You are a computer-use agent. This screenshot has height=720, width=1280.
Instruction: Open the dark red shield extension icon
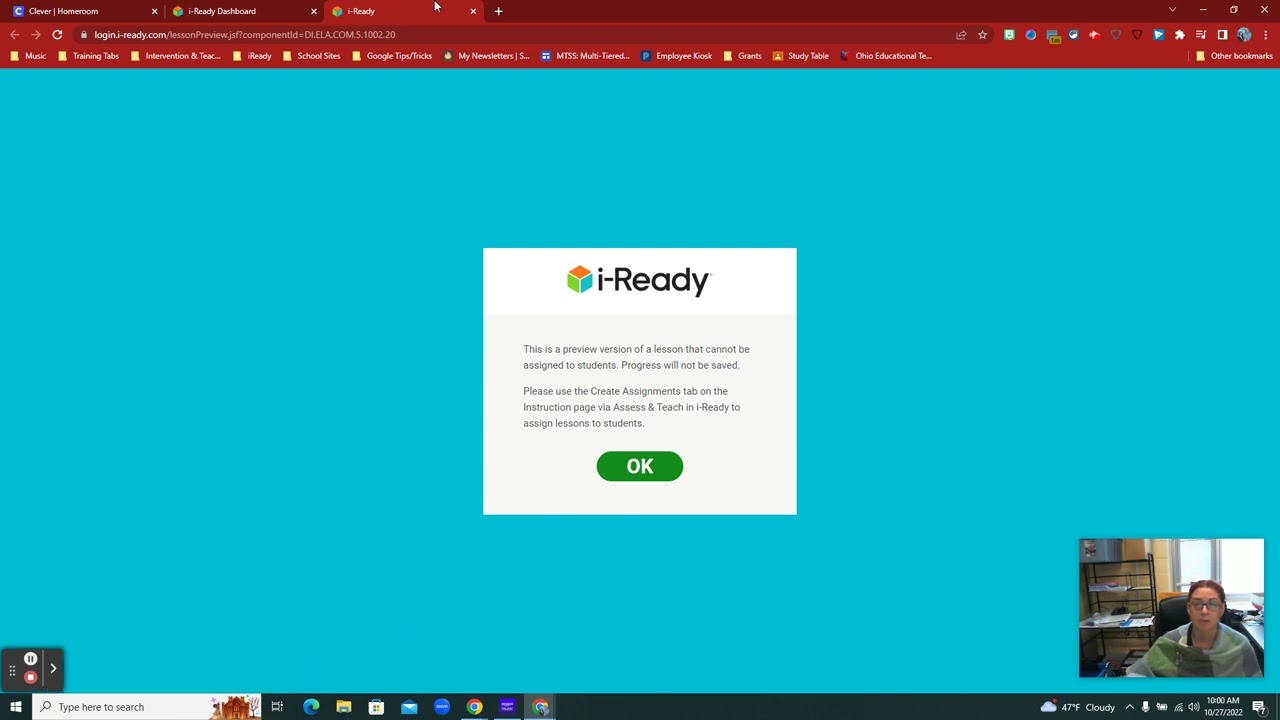1137,35
